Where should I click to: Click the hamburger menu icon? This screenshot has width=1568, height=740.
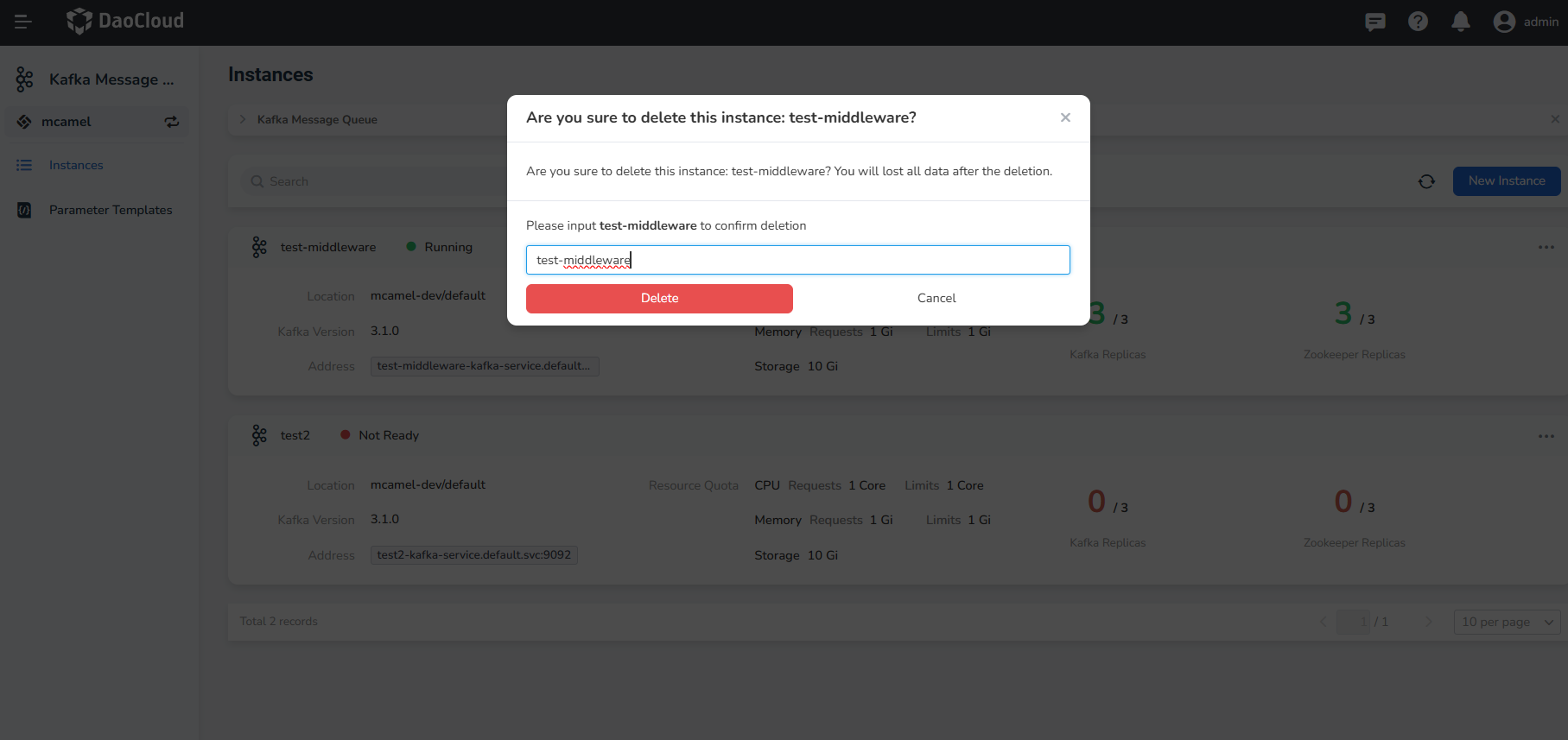(x=23, y=22)
